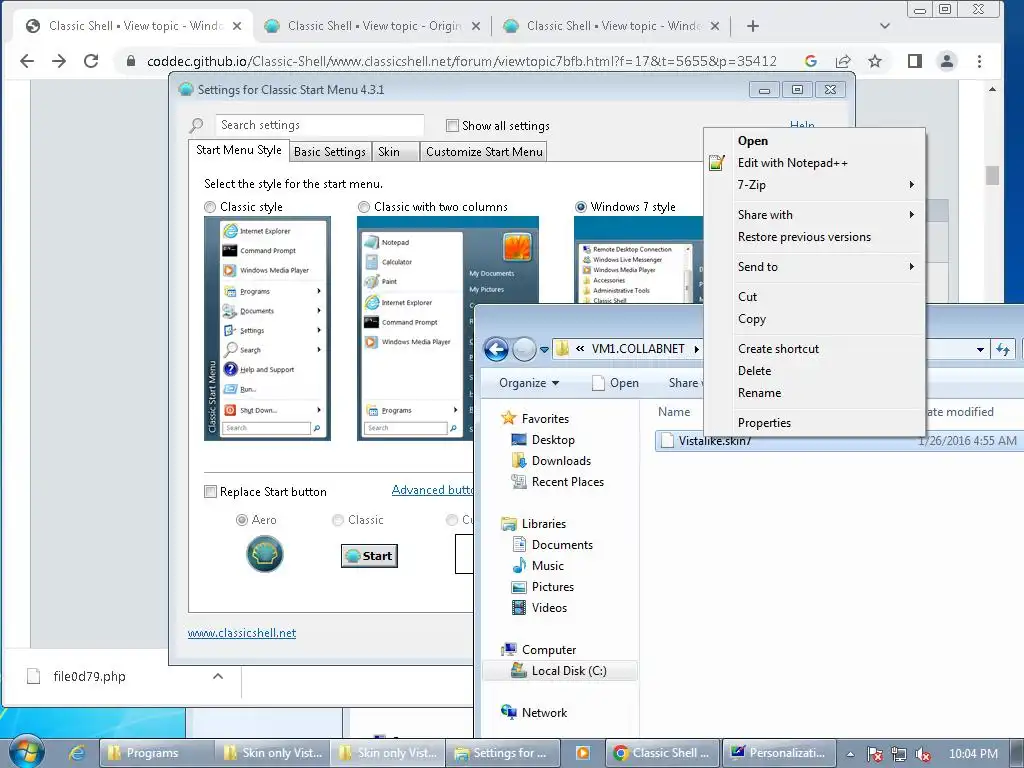Switch to the Skin tab
Viewport: 1024px width, 768px height.
pos(396,152)
